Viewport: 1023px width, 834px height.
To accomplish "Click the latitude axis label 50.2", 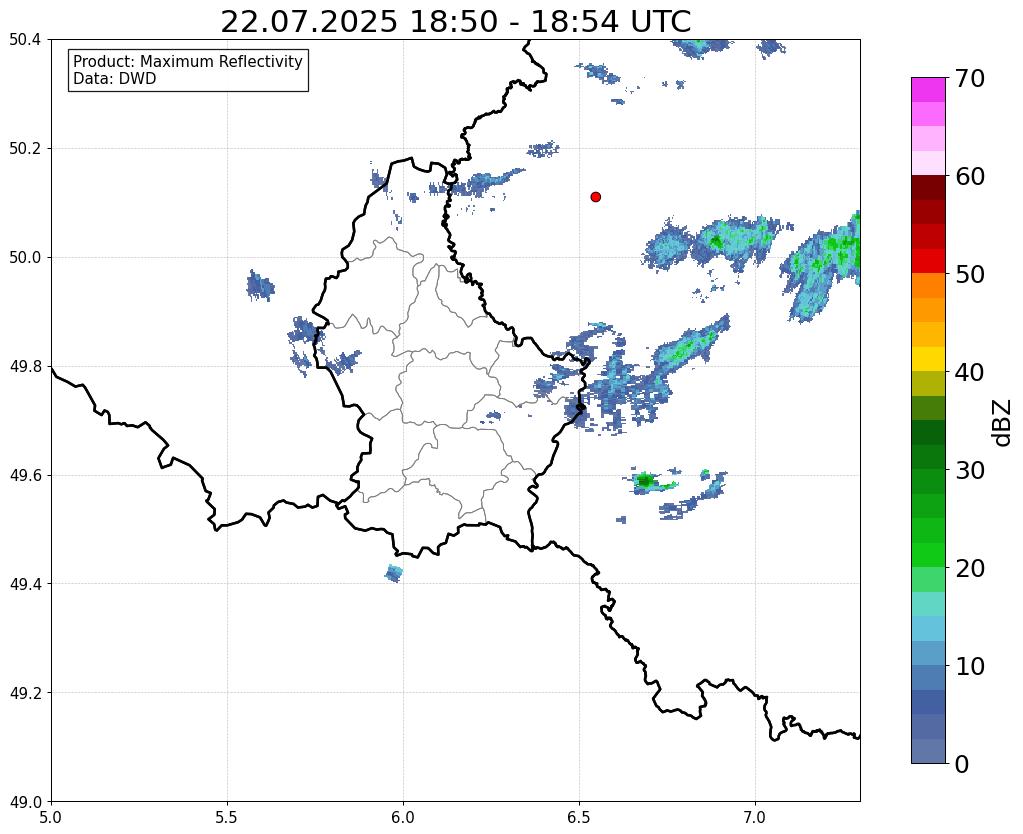I will click(25, 148).
